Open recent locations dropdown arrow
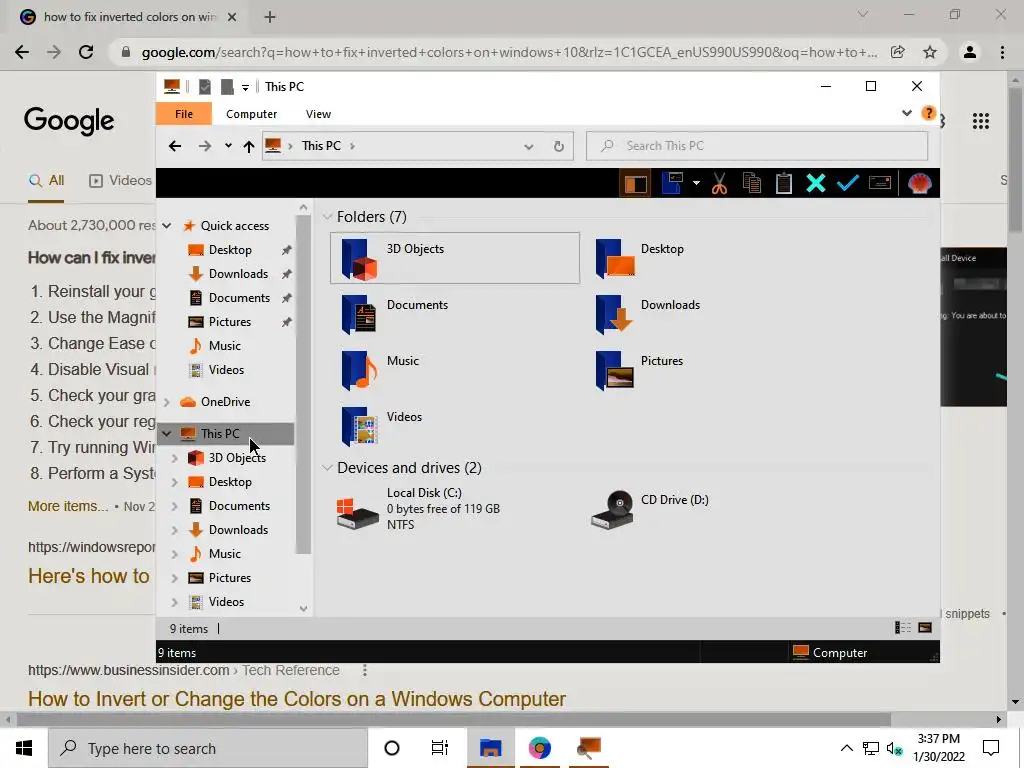 tap(228, 146)
